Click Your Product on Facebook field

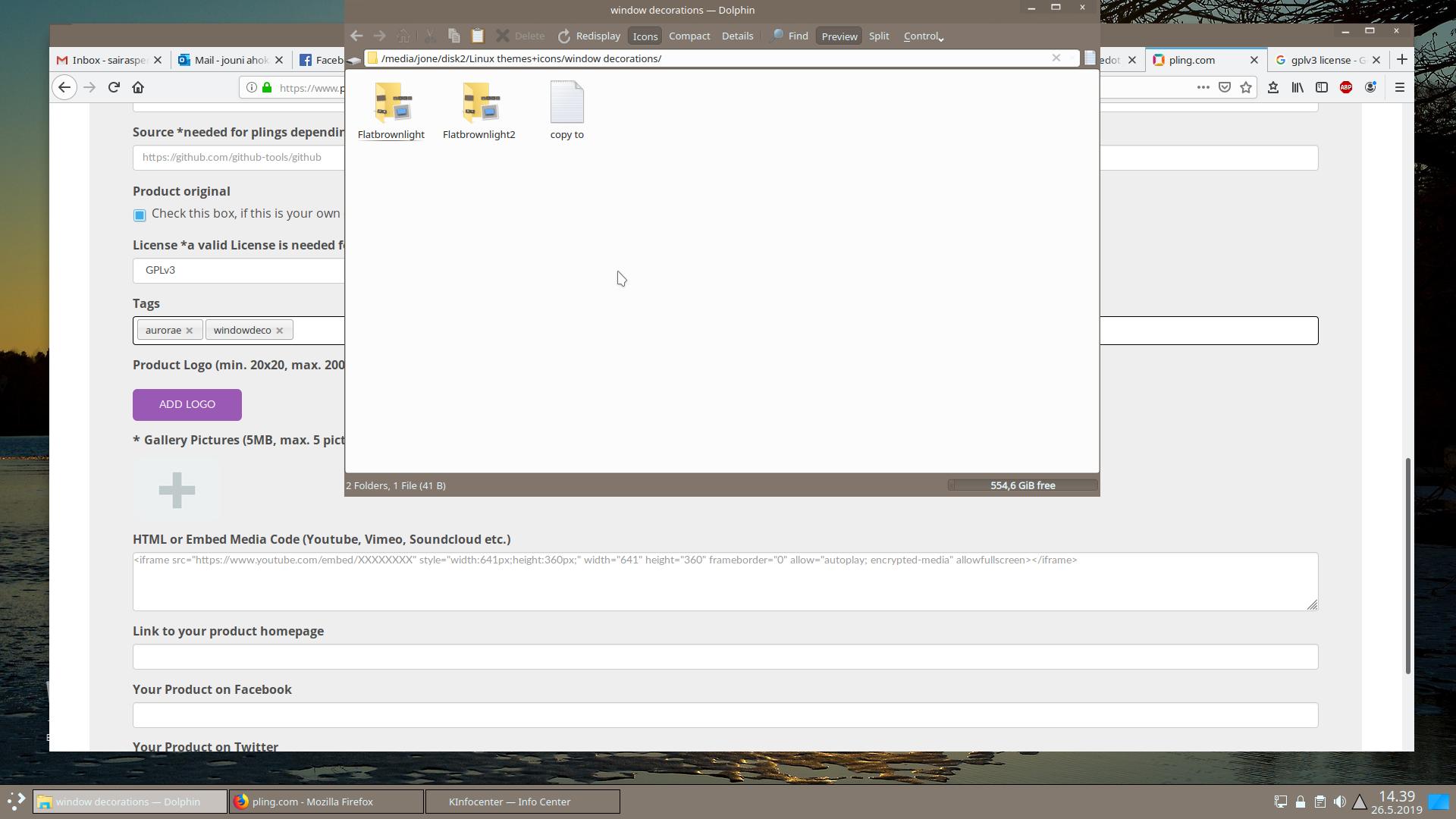point(726,715)
